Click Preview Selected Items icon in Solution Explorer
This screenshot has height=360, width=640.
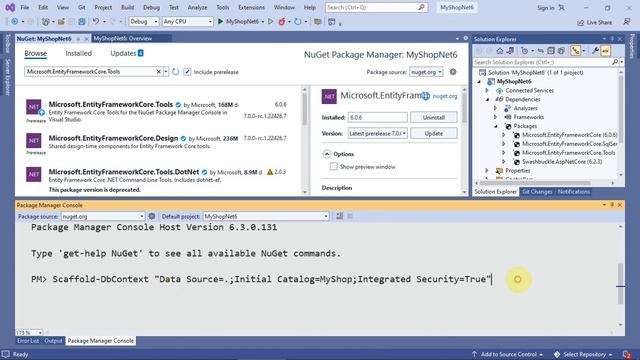(x=606, y=51)
